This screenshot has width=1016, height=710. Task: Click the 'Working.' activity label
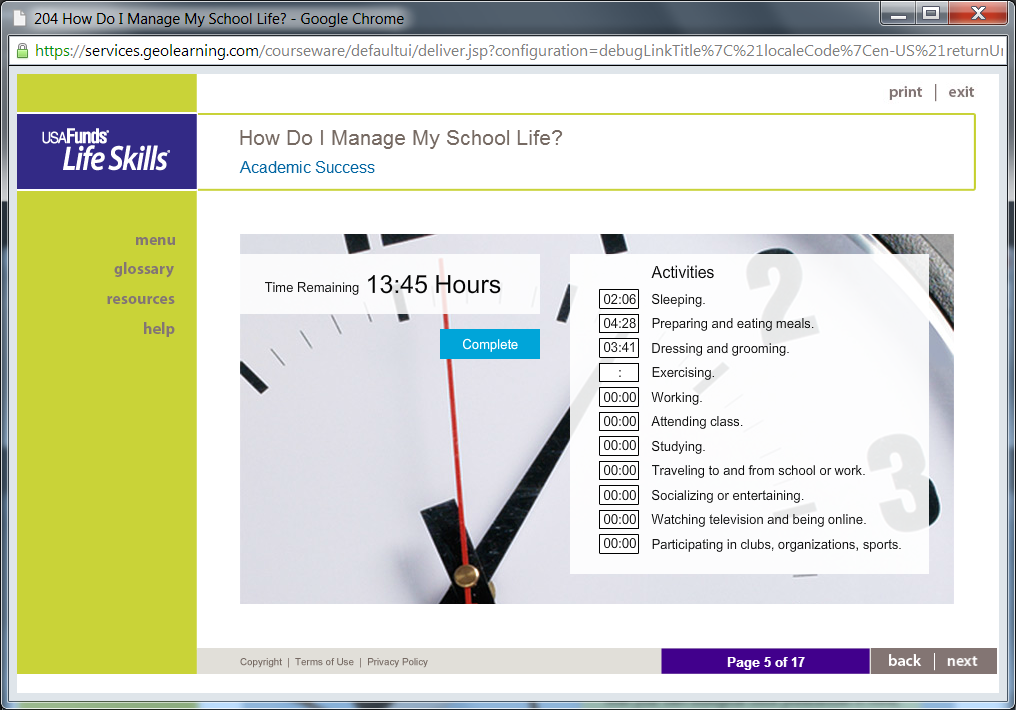tap(676, 397)
